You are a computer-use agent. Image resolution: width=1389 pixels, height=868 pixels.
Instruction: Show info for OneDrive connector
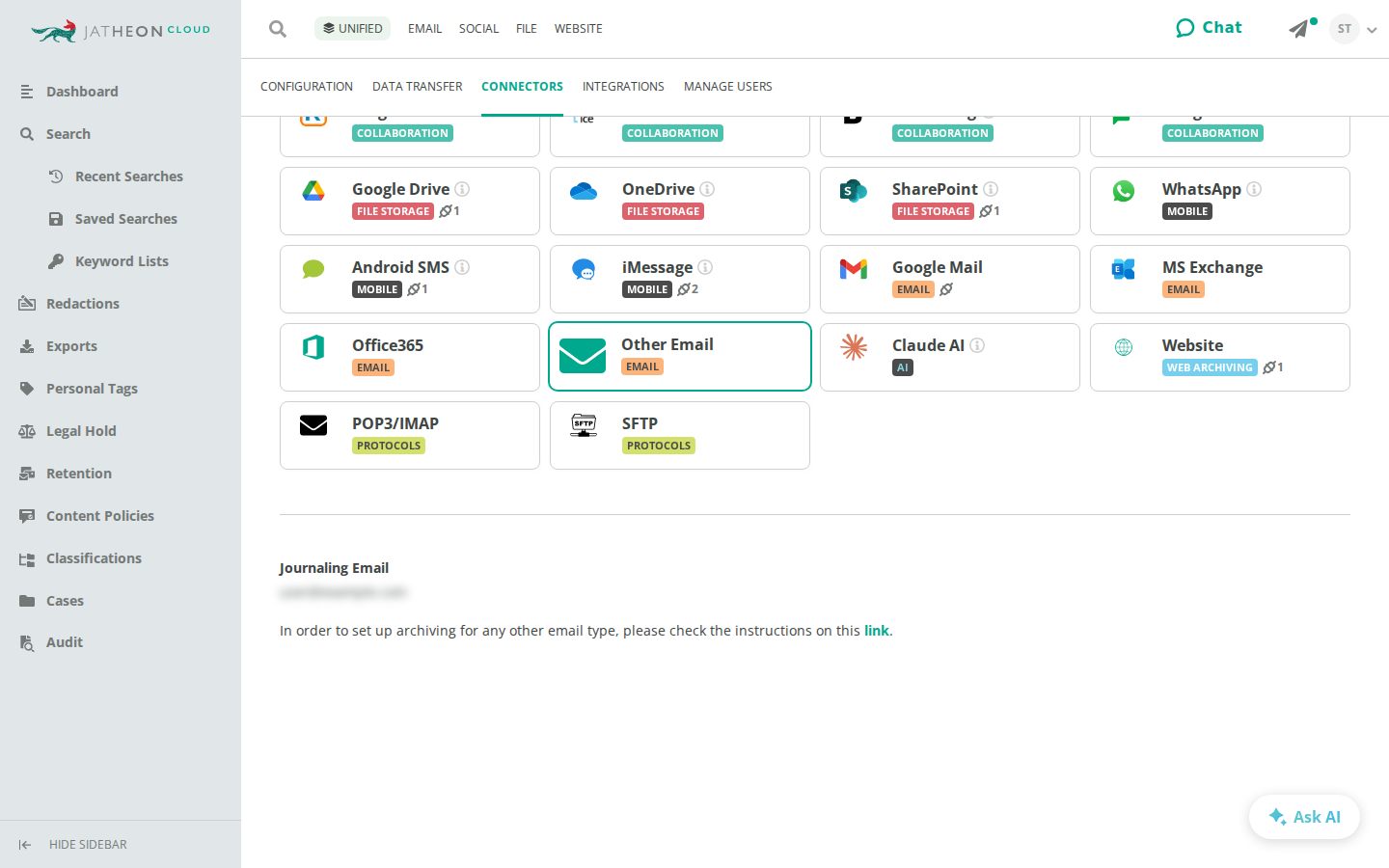(x=707, y=189)
